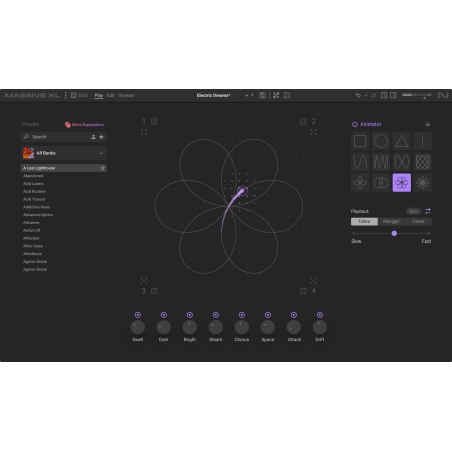Select the starburst flower animator shape
This screenshot has height=452, width=452.
(x=422, y=183)
